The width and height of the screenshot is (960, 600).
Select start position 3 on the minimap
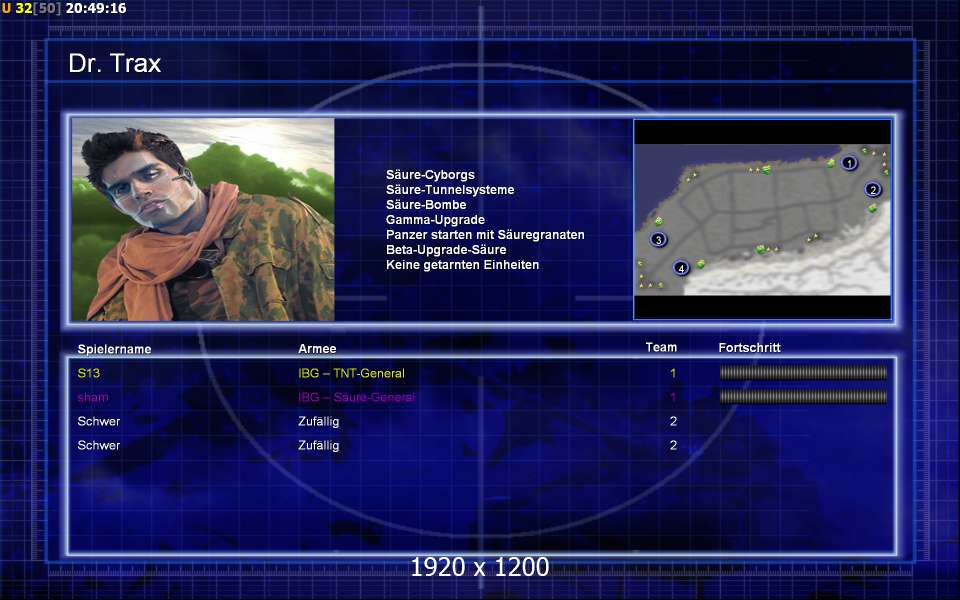(658, 239)
